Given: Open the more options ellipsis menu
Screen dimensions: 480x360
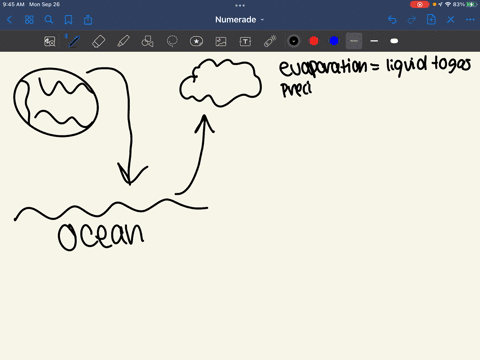Looking at the screenshot, I should click(470, 20).
